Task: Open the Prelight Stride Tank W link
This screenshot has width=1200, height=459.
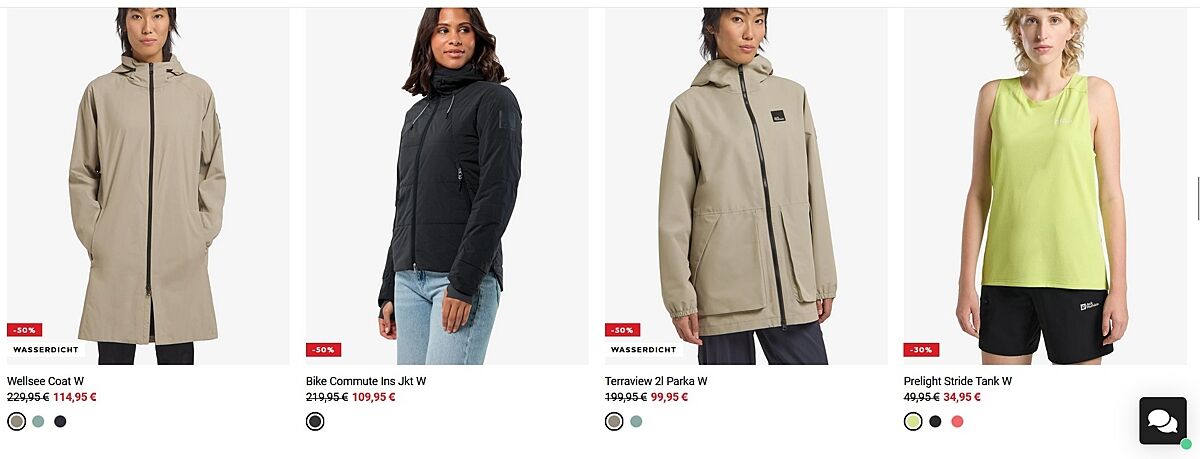Action: click(958, 381)
